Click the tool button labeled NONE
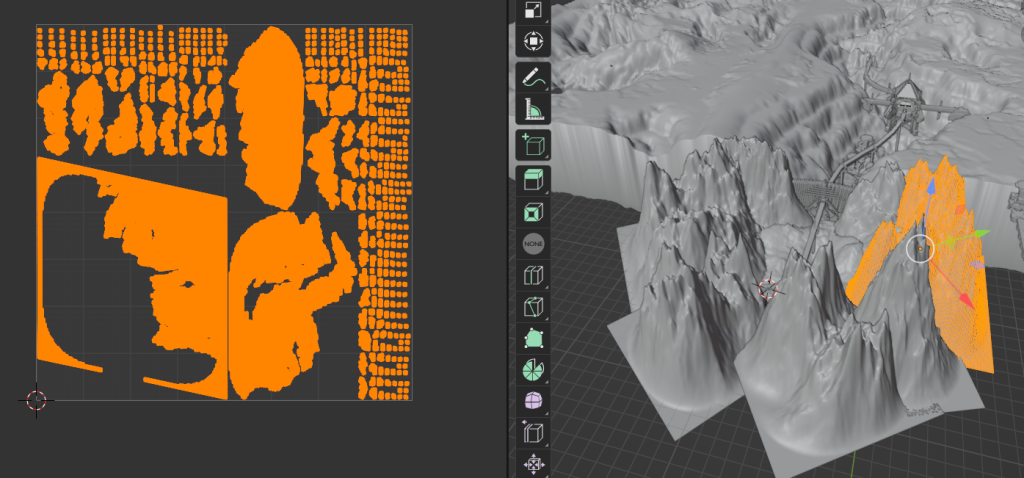Image resolution: width=1024 pixels, height=478 pixels. pos(534,244)
